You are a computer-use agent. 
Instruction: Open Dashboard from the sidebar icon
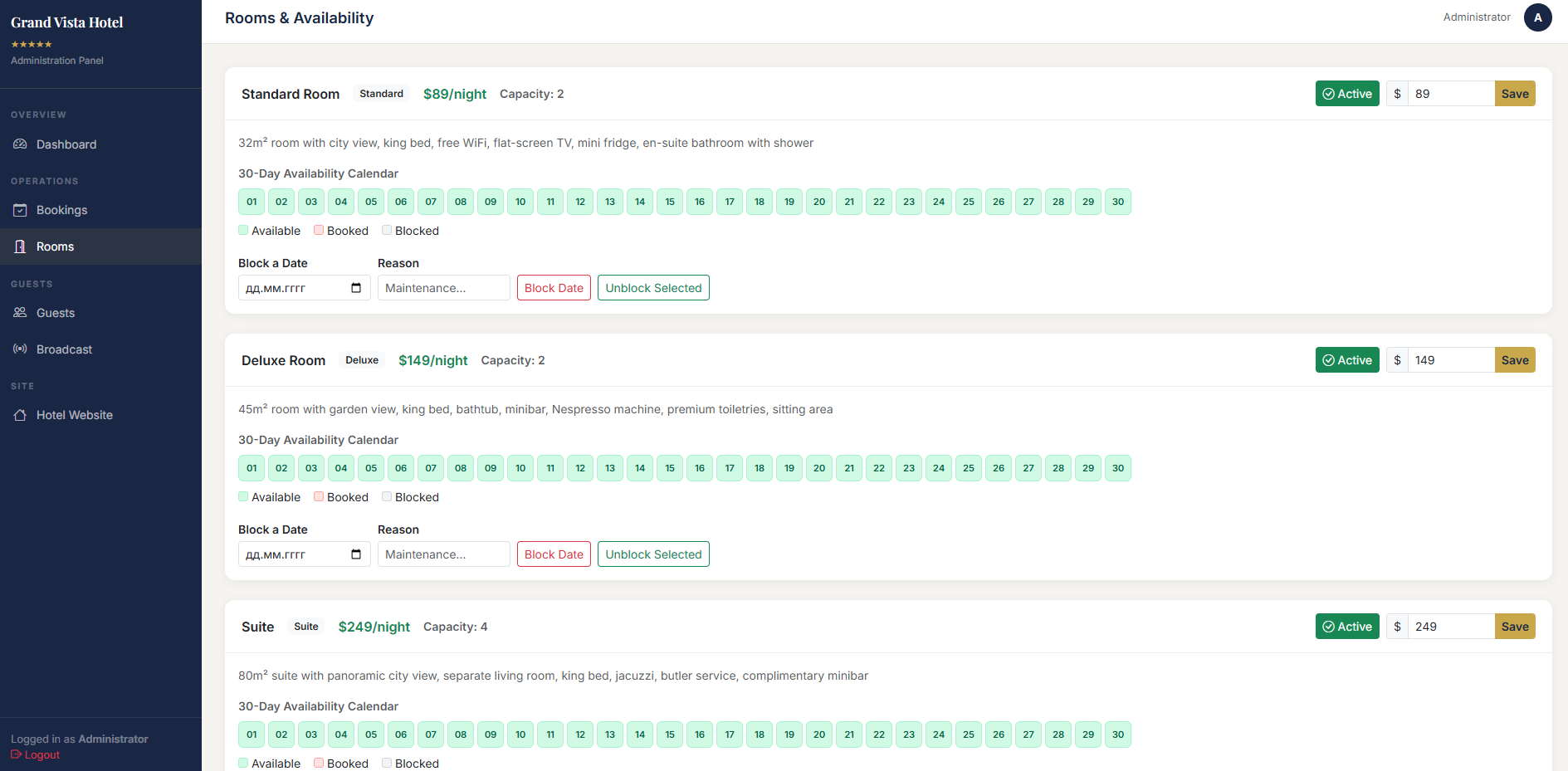point(20,144)
